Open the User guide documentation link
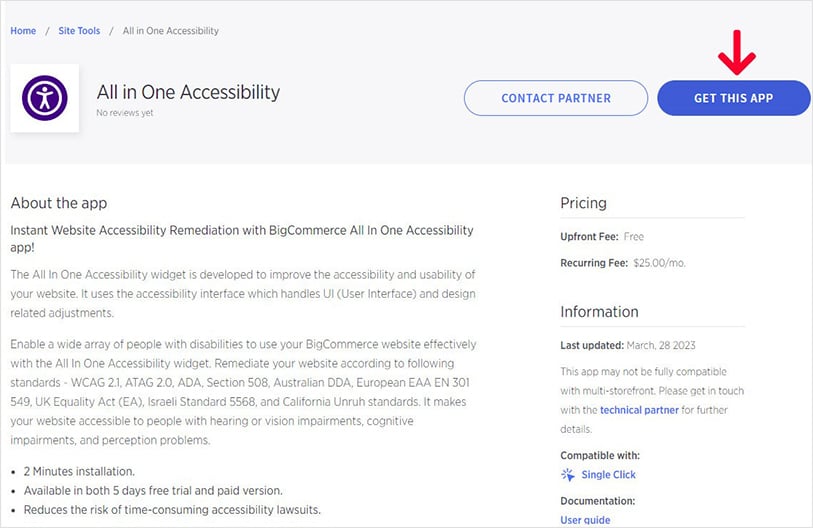This screenshot has height=528, width=813. click(x=585, y=520)
